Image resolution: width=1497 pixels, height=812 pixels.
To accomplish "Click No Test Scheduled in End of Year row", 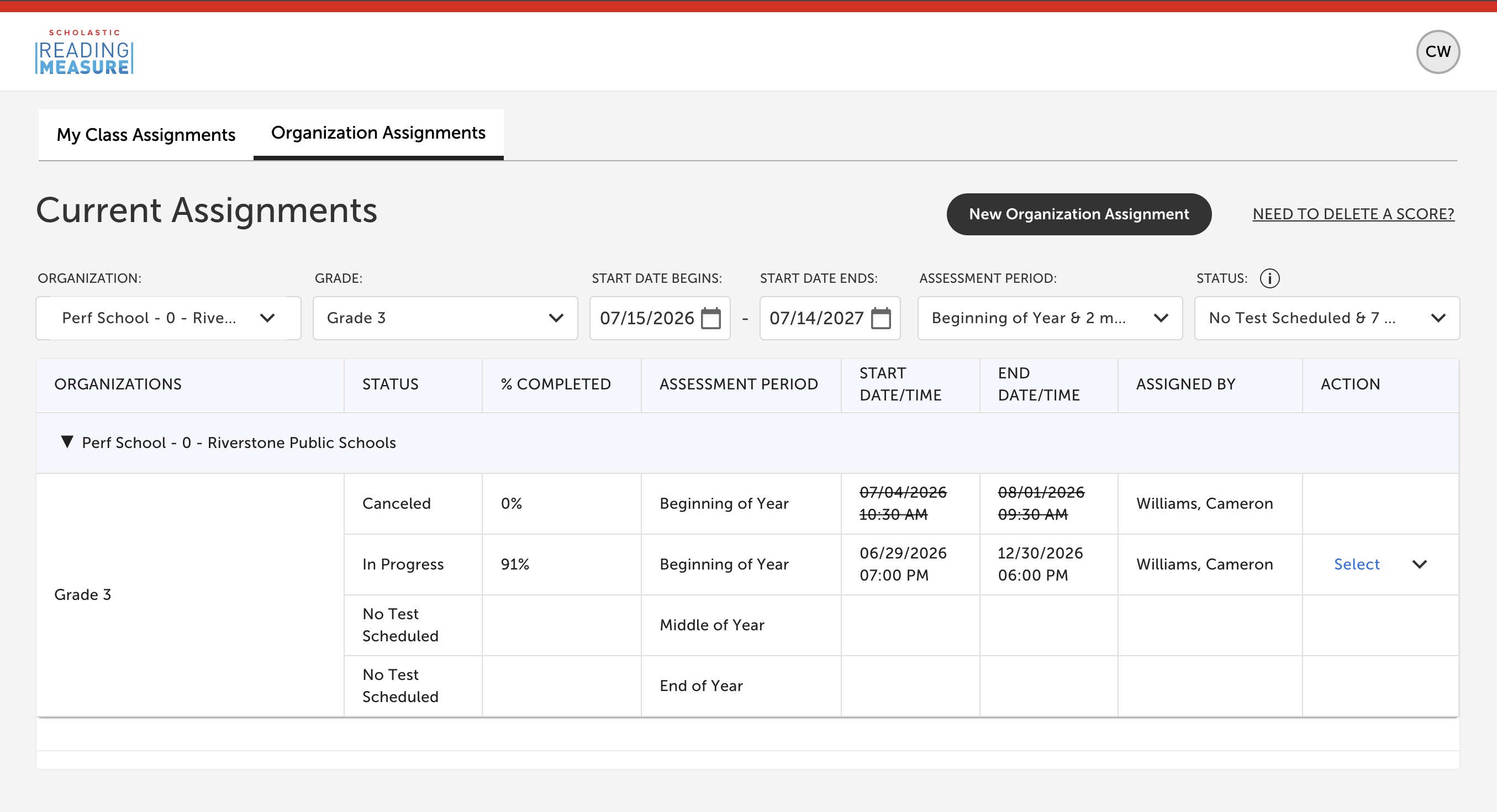I will [x=400, y=686].
